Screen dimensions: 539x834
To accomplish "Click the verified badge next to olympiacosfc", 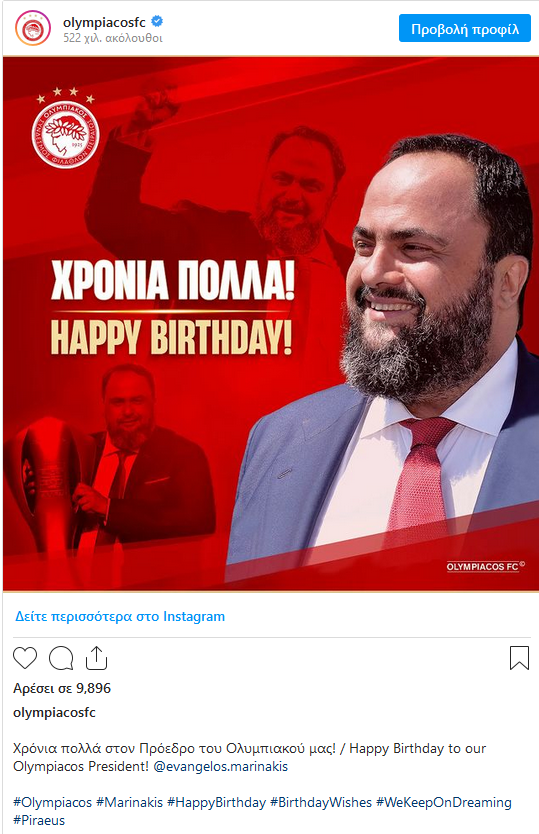I will (157, 22).
